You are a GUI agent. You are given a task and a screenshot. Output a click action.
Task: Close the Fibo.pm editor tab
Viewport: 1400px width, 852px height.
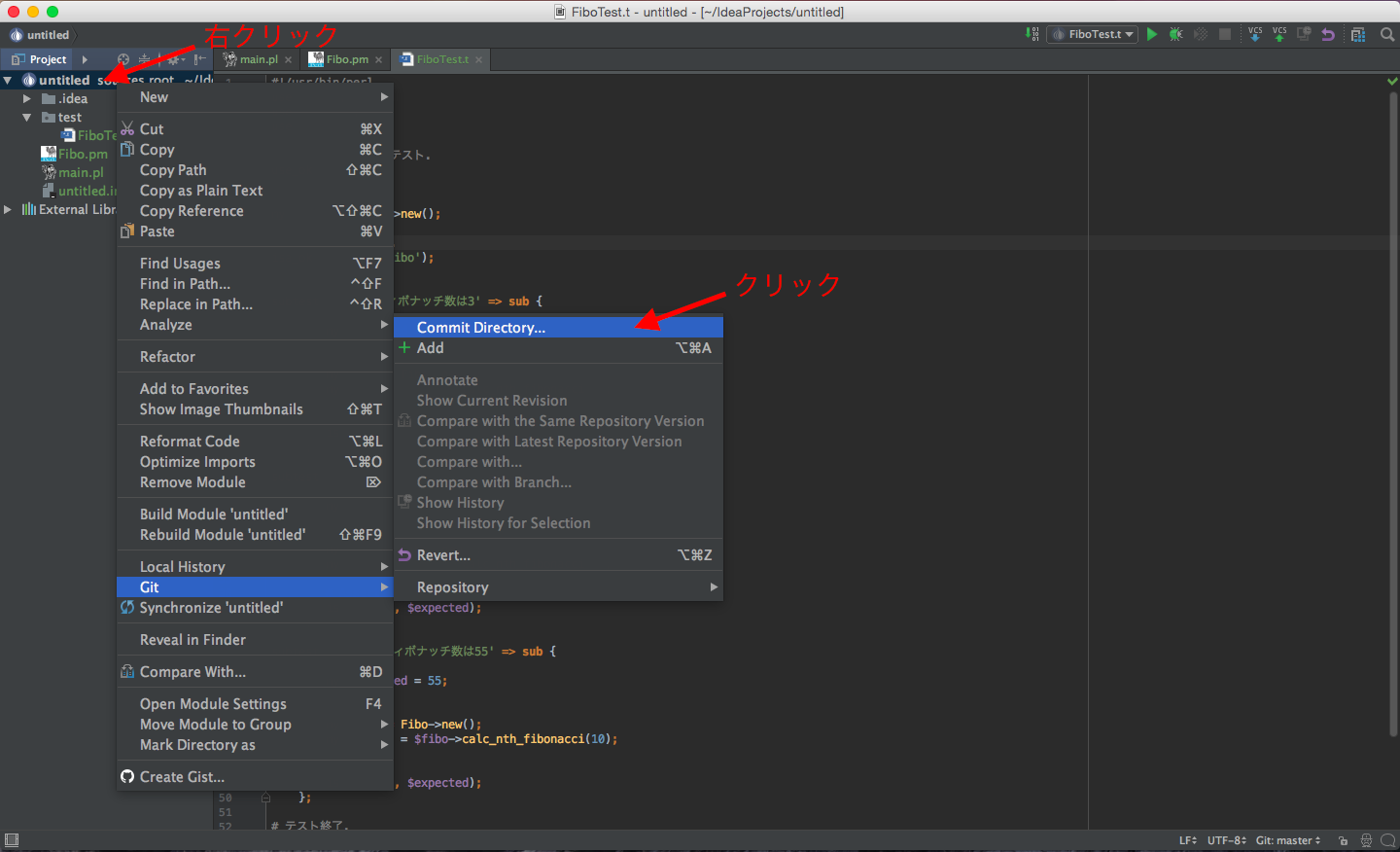[379, 60]
